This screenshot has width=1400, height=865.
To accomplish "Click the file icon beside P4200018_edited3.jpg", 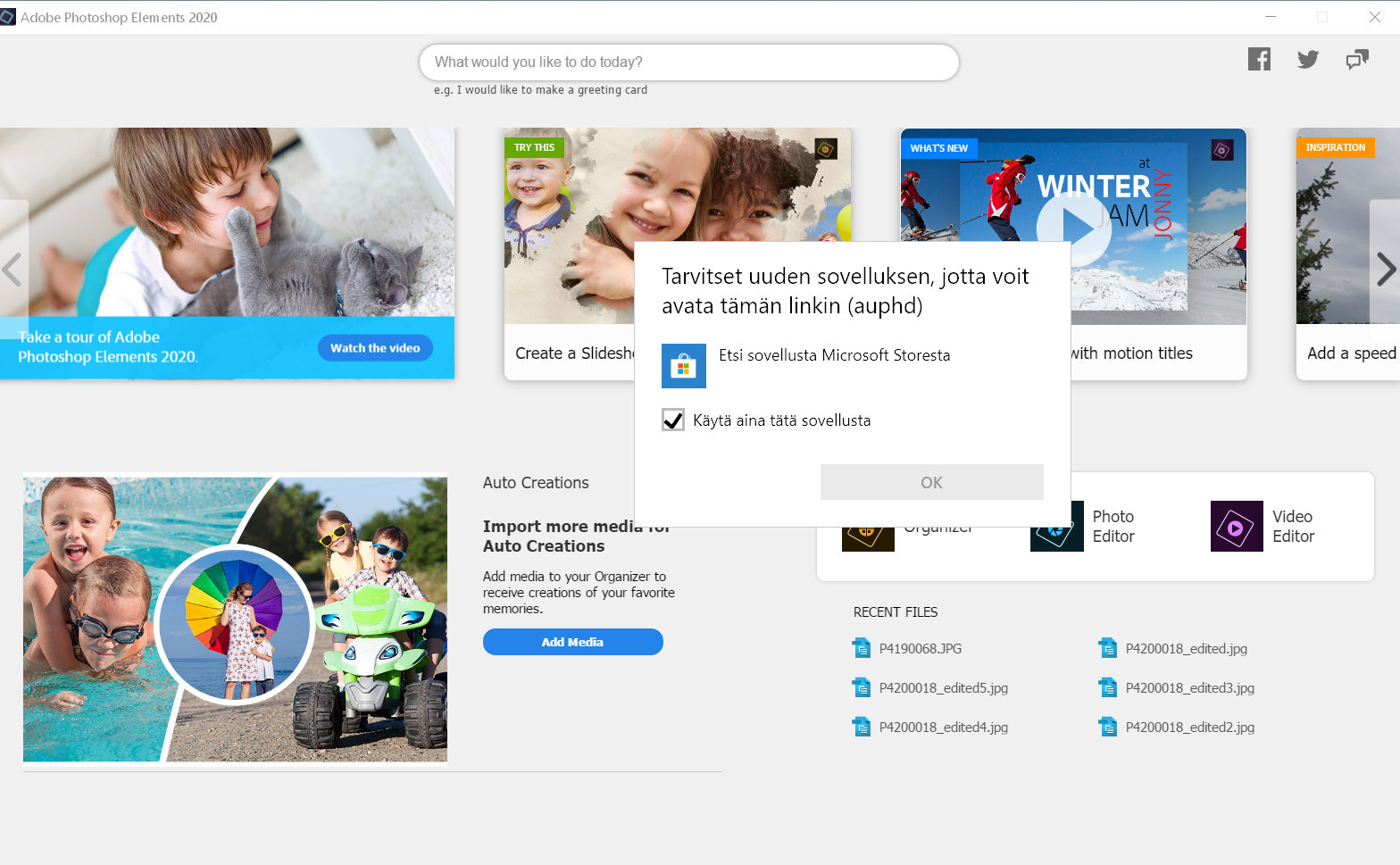I will tap(1108, 687).
